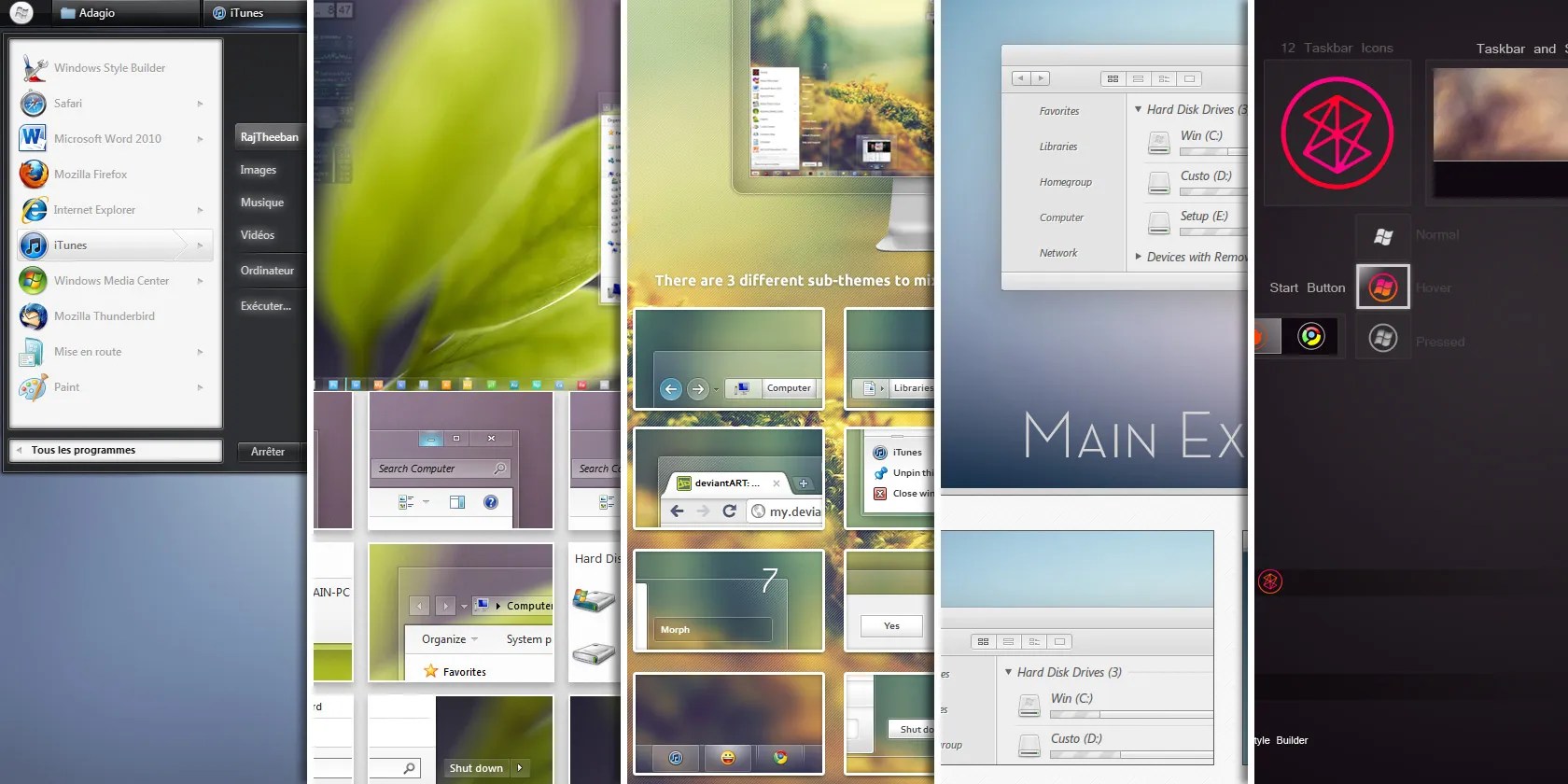Open Vidéos from the start menu
The width and height of the screenshot is (1568, 784).
pyautogui.click(x=258, y=235)
